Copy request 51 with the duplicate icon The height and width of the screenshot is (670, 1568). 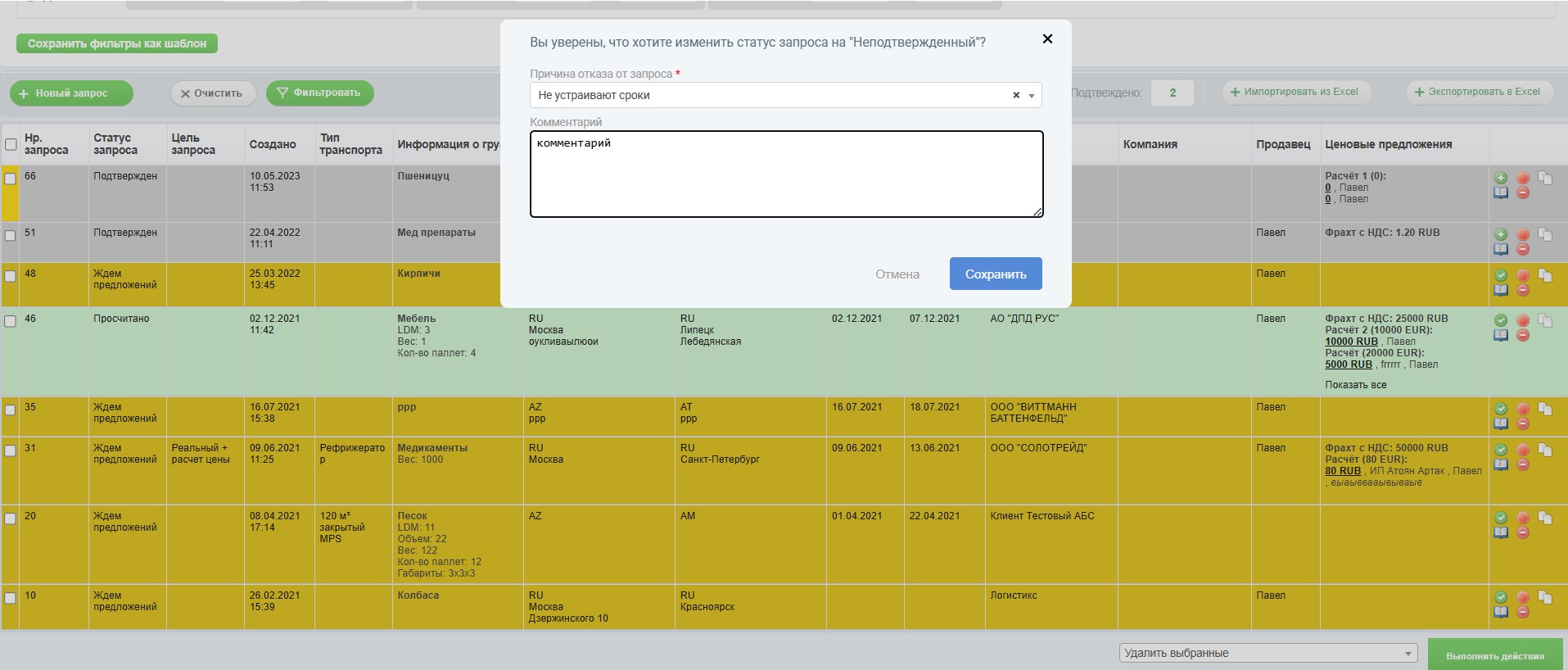point(1545,234)
